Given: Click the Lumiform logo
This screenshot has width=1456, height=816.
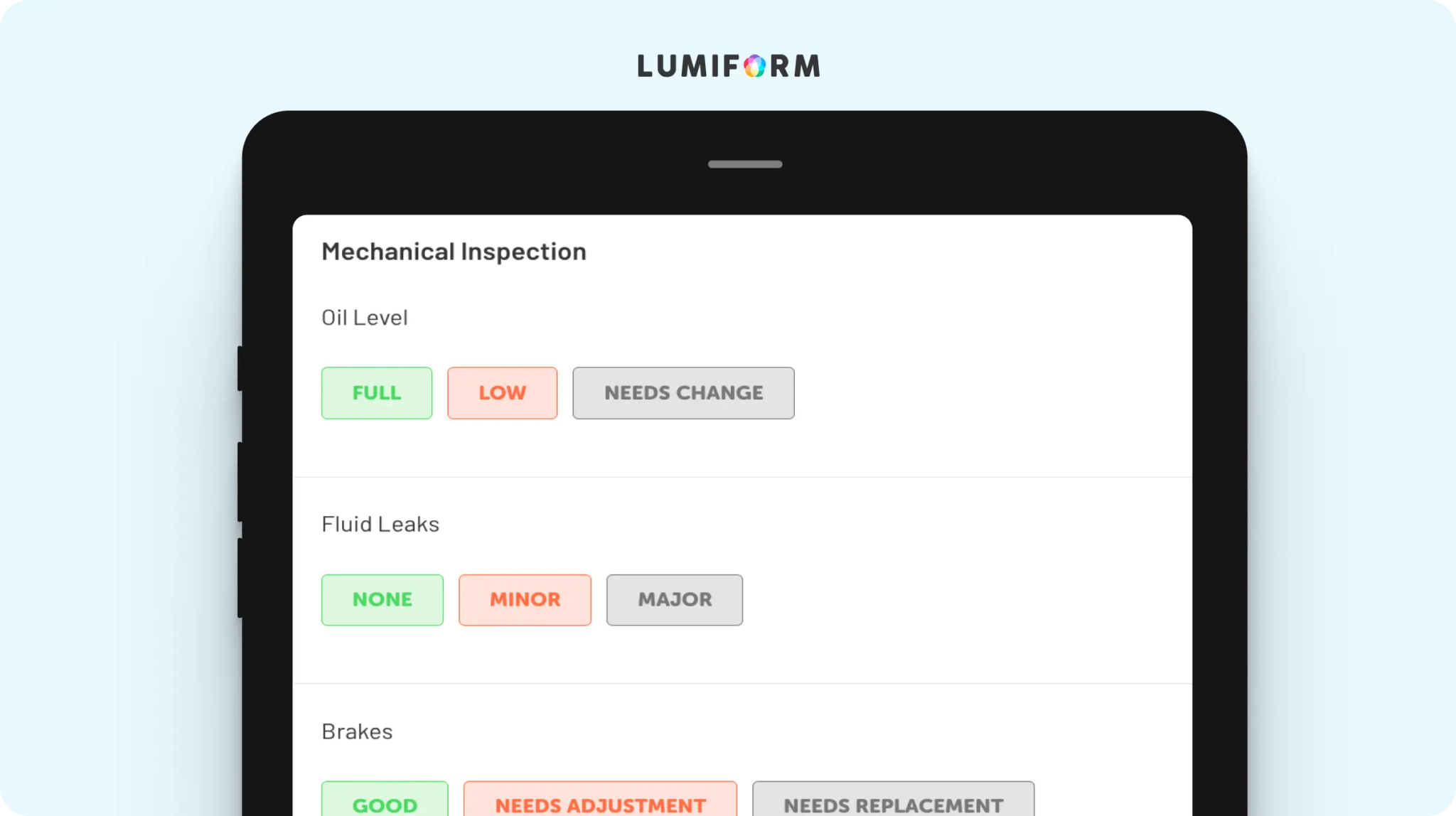Looking at the screenshot, I should (x=729, y=66).
